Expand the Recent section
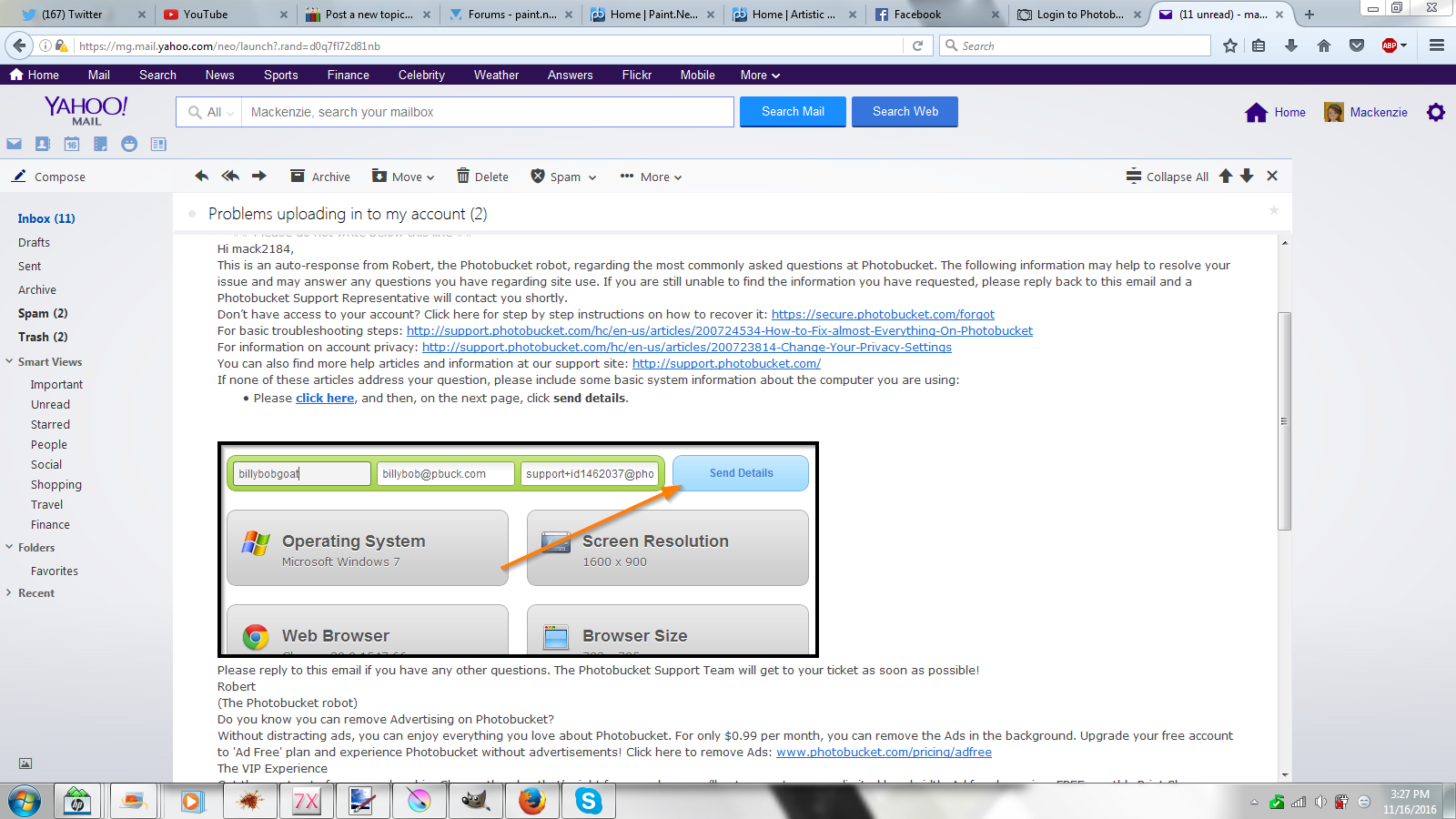 9,592
